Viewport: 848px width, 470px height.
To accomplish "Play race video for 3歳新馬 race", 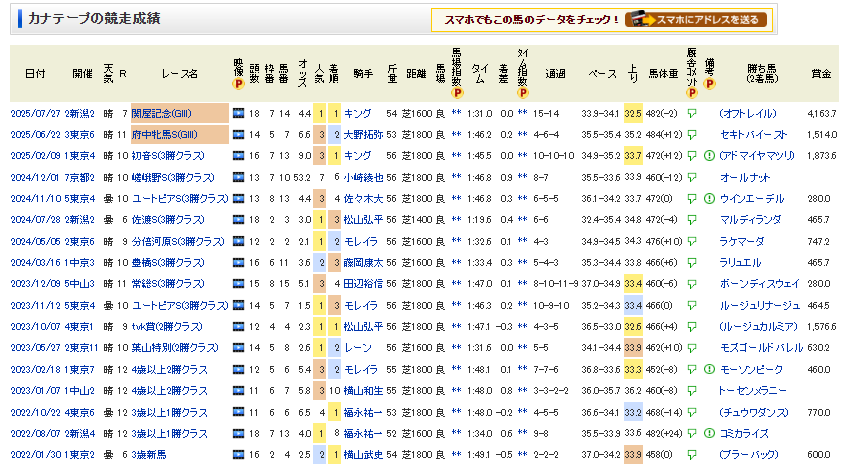I will coord(238,455).
